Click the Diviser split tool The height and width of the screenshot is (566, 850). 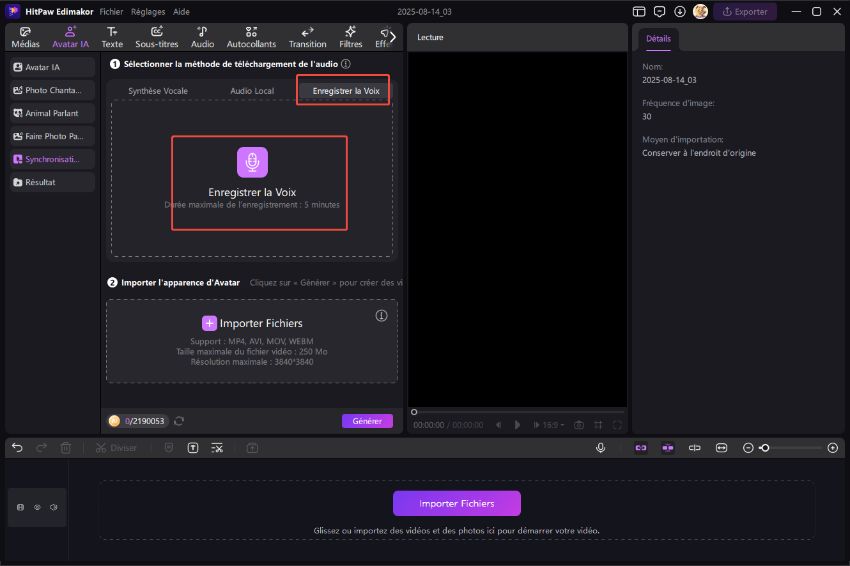pyautogui.click(x=116, y=448)
